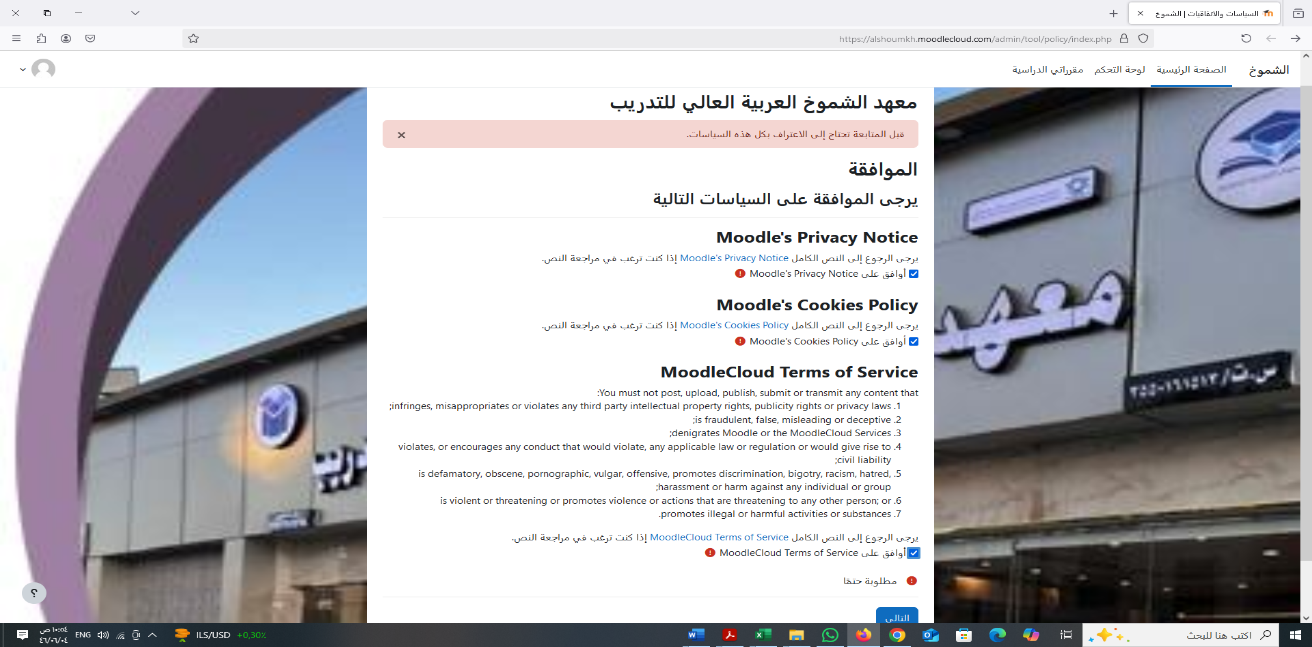Viewport: 1312px width, 647px height.
Task: Click the Moodle's Privacy Notice heading
Action: pos(817,237)
